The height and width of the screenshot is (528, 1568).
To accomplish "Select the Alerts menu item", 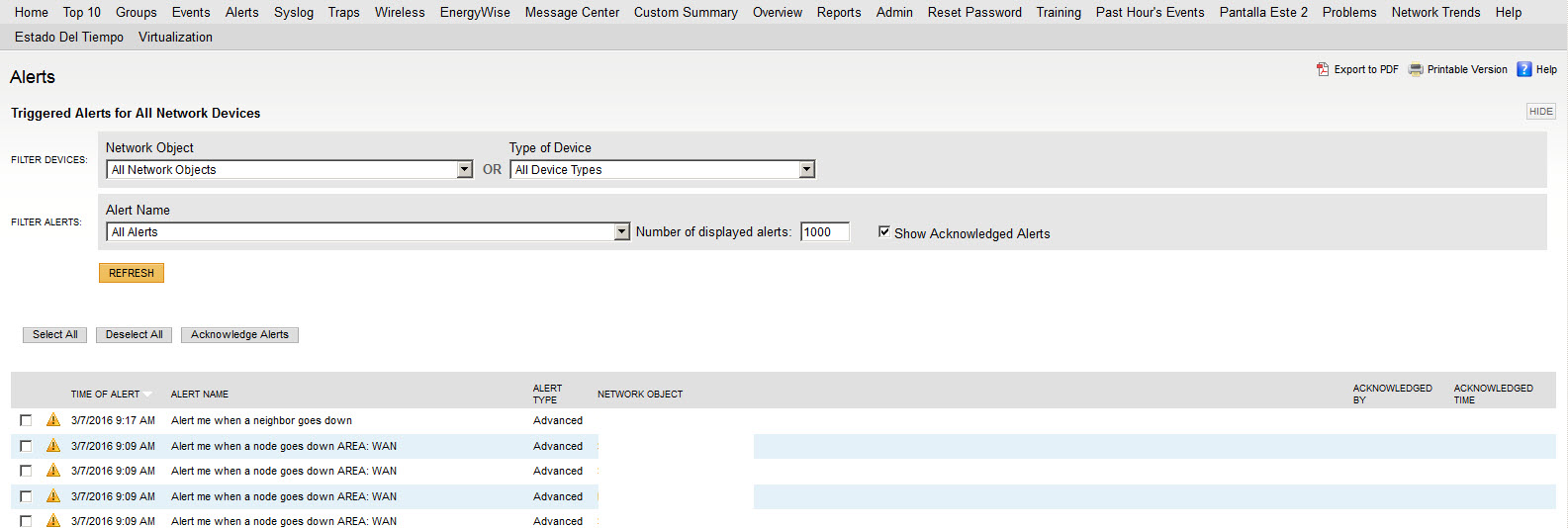I will 242,12.
